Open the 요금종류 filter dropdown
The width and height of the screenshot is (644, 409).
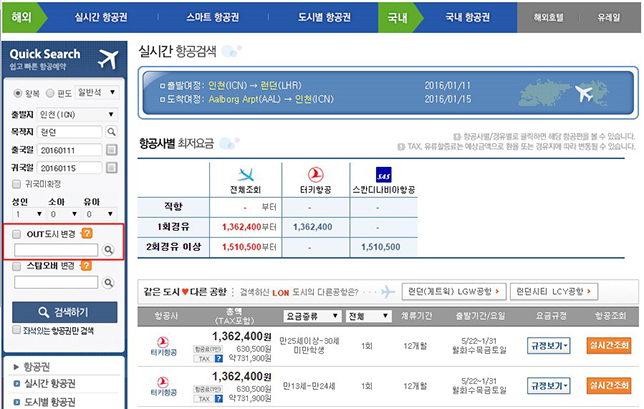312,316
